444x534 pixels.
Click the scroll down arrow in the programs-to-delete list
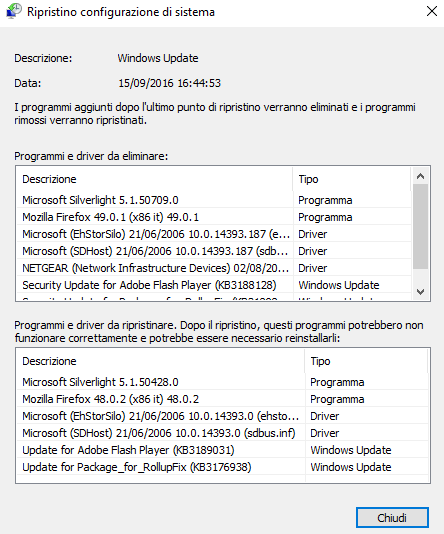pyautogui.click(x=421, y=292)
